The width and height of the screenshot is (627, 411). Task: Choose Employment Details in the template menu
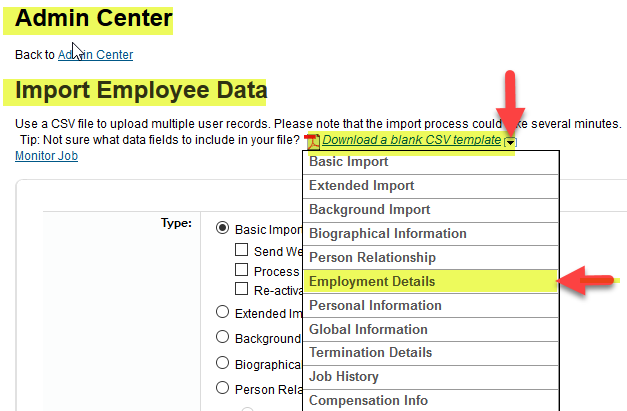(431, 281)
